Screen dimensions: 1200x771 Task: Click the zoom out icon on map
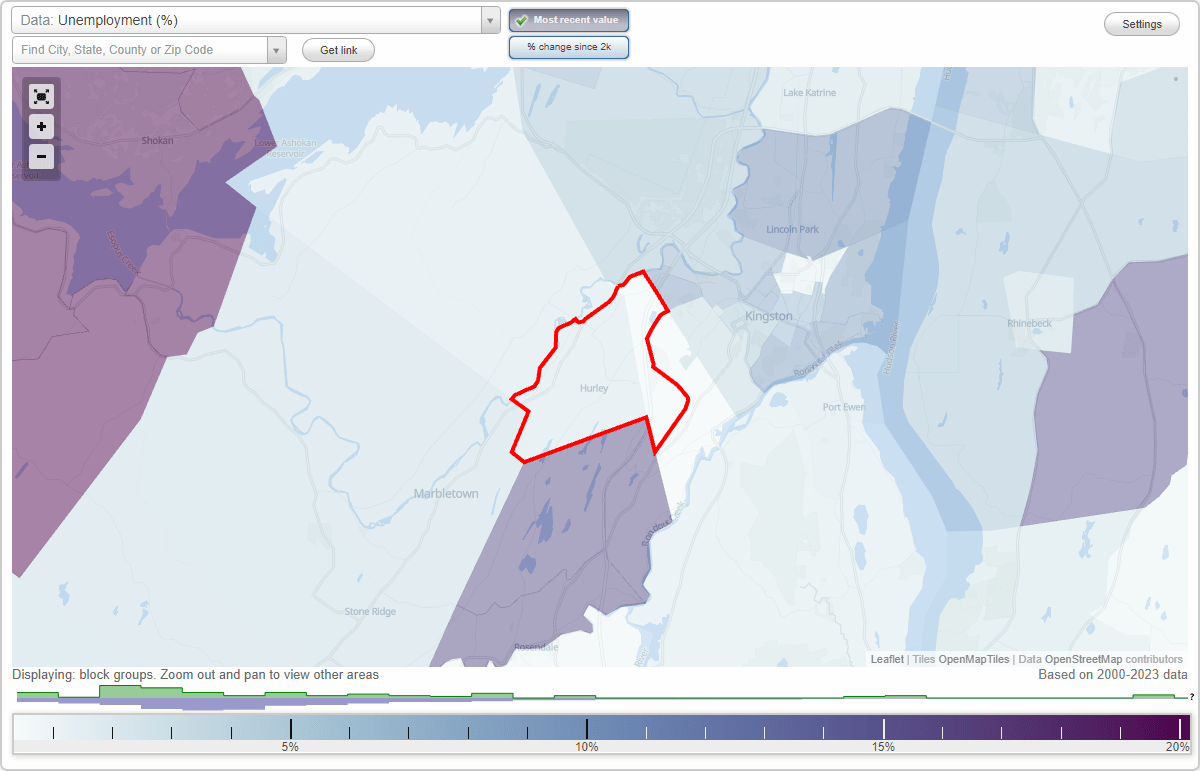(x=41, y=157)
